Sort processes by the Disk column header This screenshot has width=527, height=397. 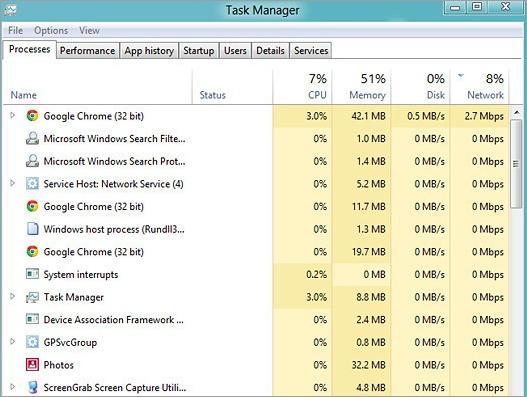click(x=420, y=87)
